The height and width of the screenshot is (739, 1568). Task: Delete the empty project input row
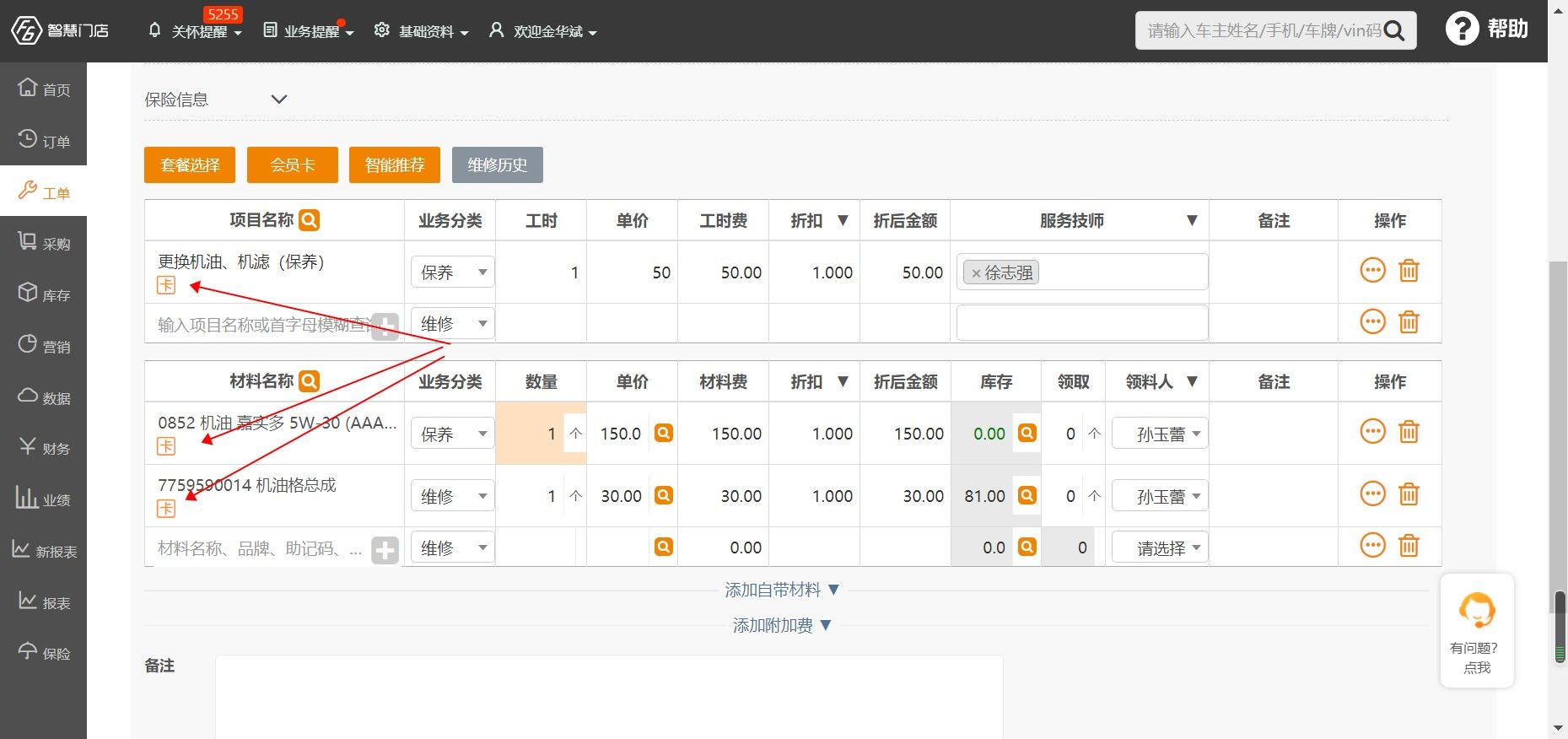pyautogui.click(x=1409, y=322)
